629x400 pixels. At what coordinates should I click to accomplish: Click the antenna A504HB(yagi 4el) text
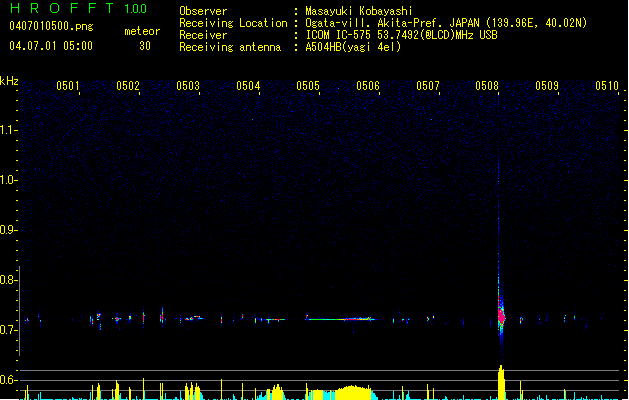pyautogui.click(x=353, y=47)
